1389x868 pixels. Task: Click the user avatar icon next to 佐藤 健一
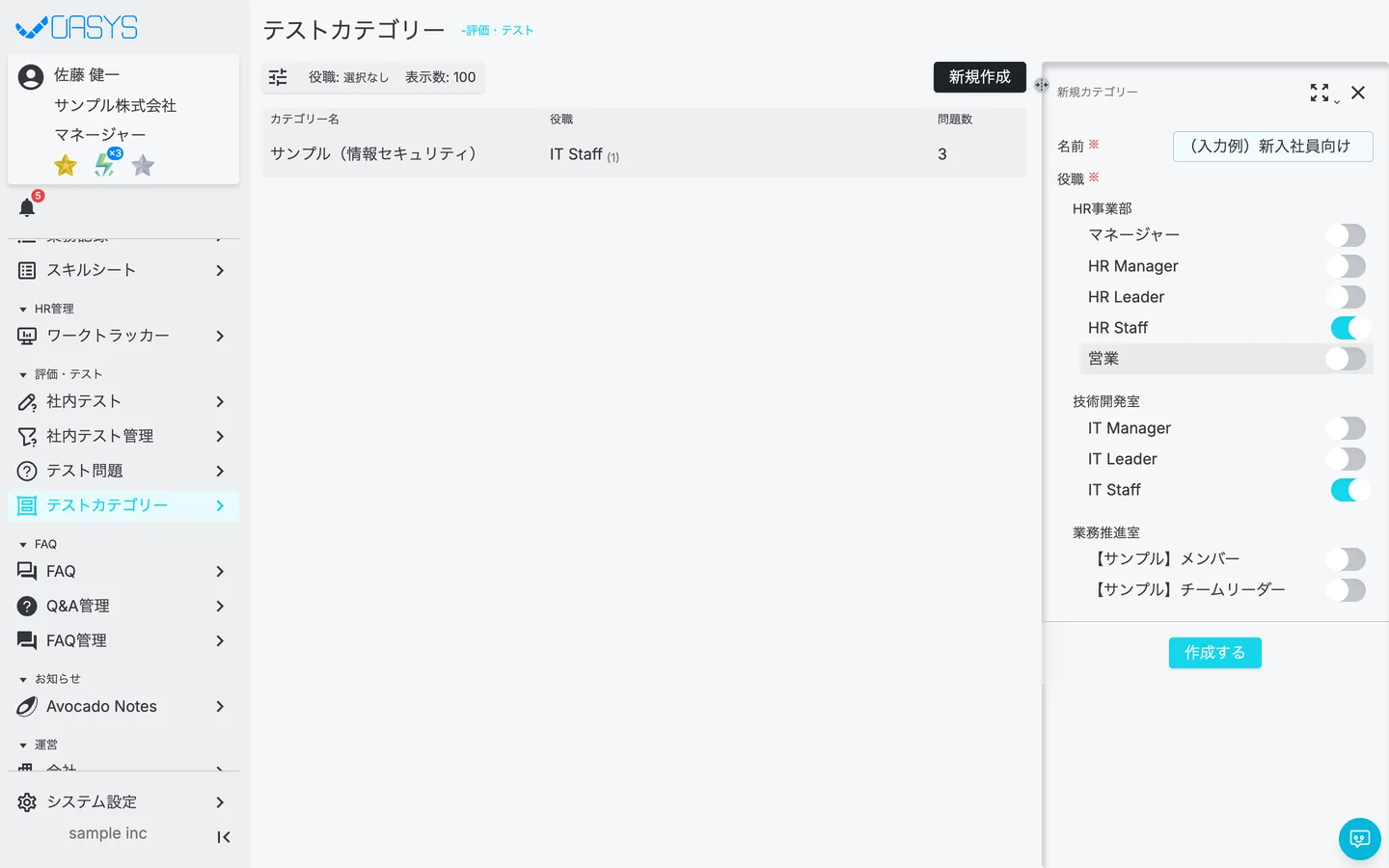[31, 77]
